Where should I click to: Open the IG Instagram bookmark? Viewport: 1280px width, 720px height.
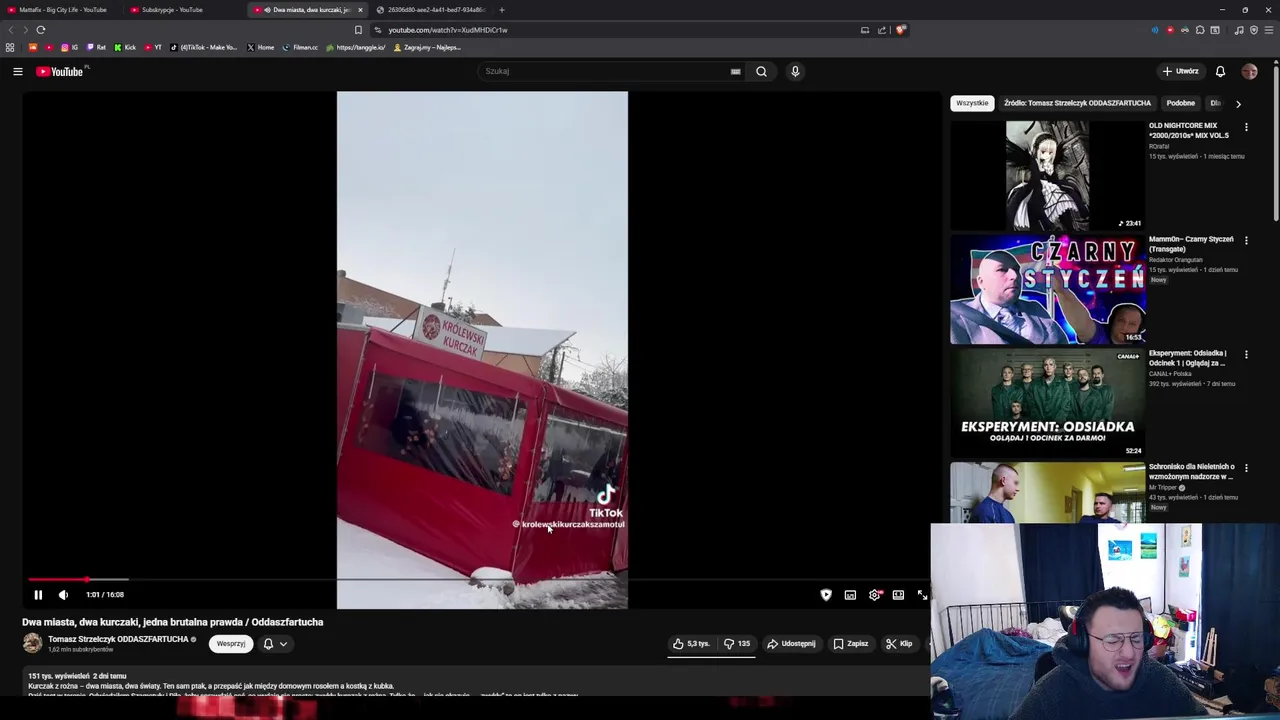(69, 47)
